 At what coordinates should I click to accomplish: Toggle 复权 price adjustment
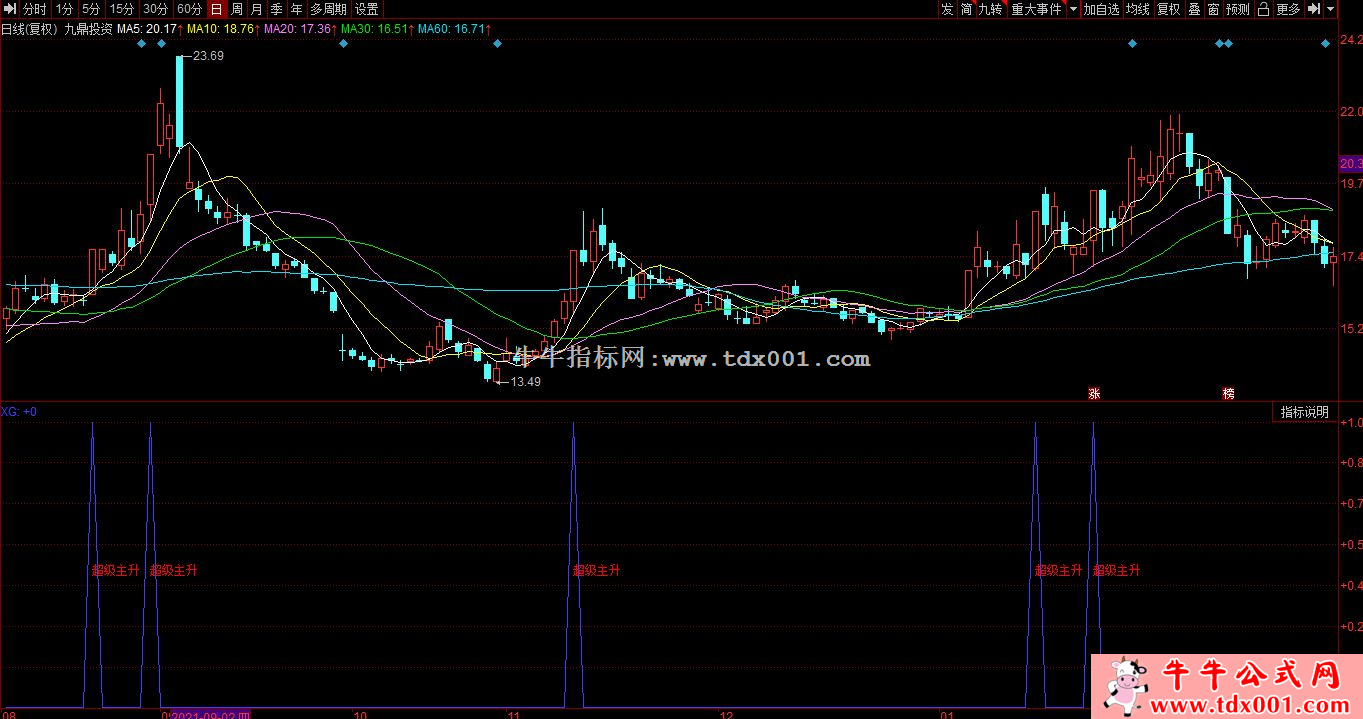click(x=1169, y=9)
